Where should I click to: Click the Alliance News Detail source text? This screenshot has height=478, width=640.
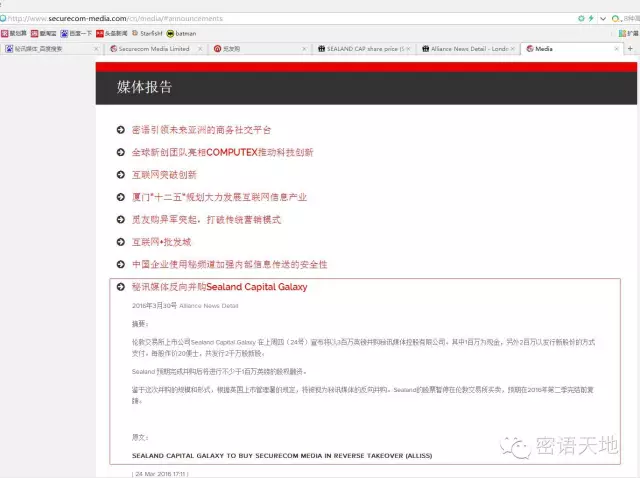(209, 306)
